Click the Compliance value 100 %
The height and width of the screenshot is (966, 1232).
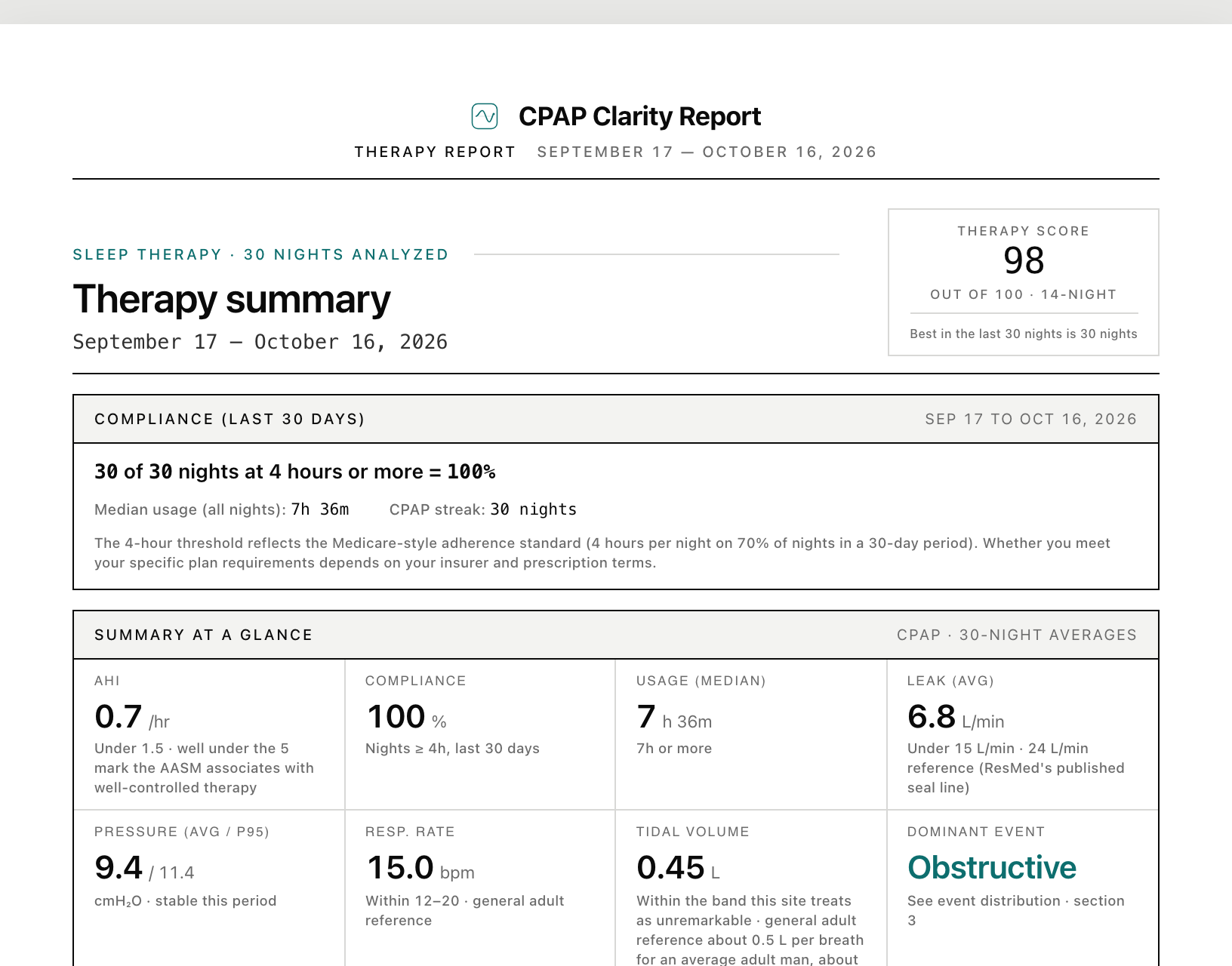(x=406, y=717)
